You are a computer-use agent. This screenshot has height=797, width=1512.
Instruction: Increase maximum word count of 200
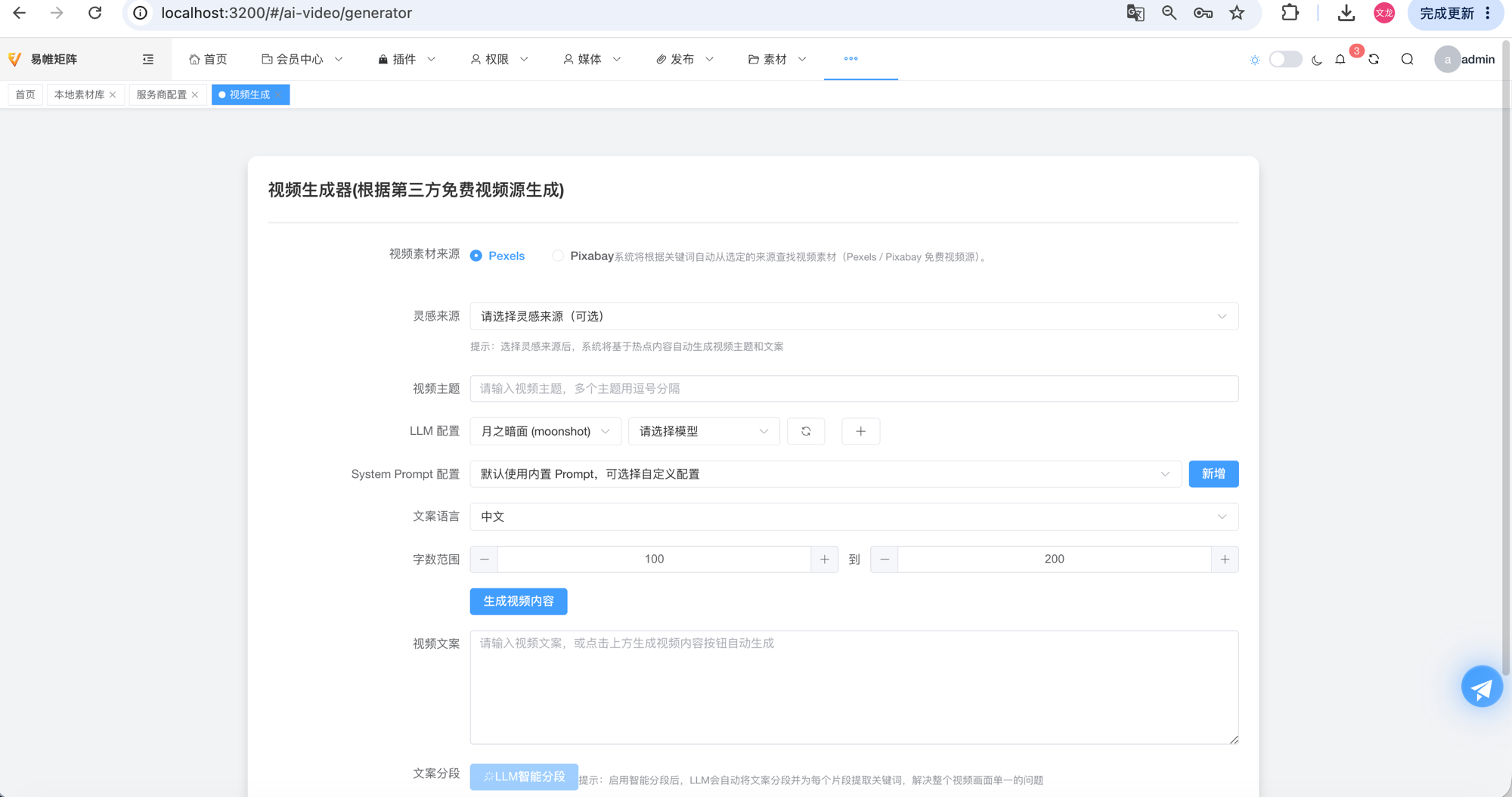[x=1225, y=560]
